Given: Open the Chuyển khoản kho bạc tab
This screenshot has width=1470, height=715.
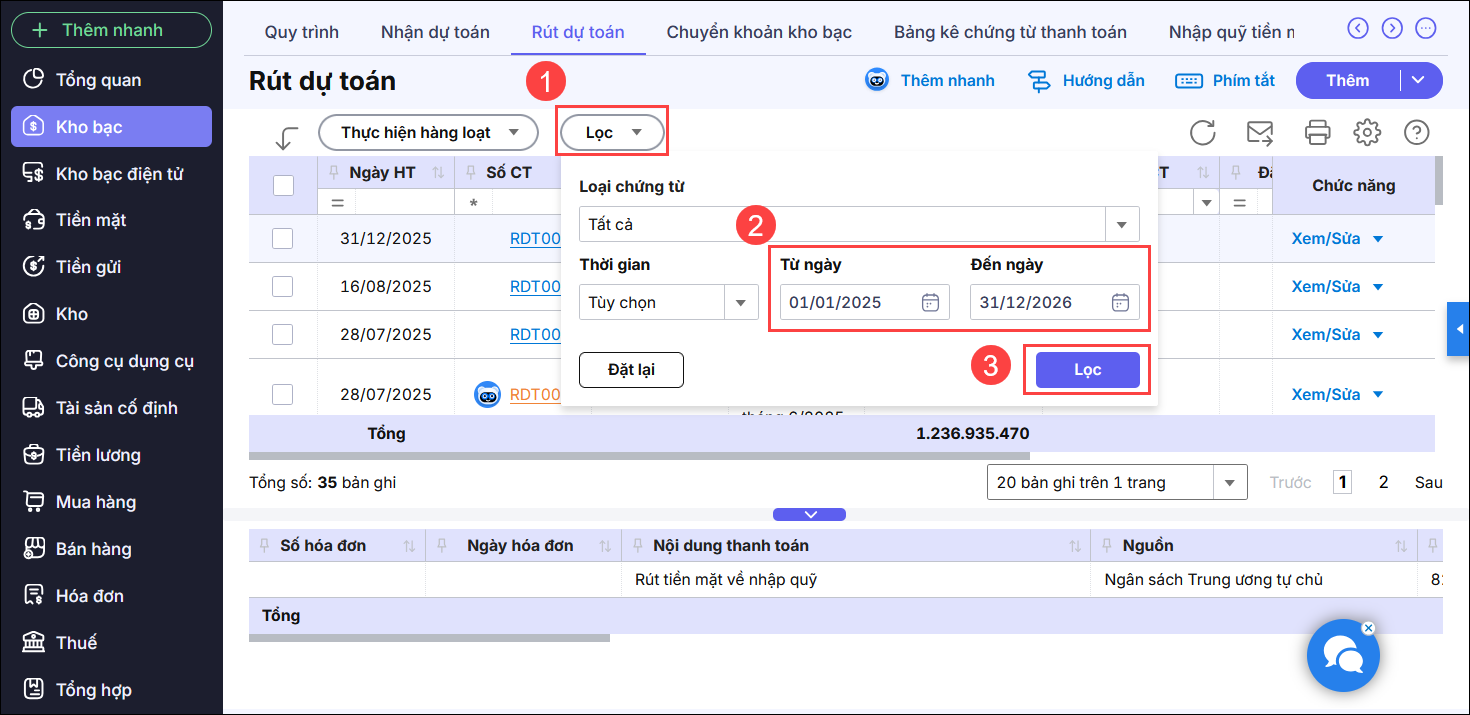Looking at the screenshot, I should click(x=759, y=32).
